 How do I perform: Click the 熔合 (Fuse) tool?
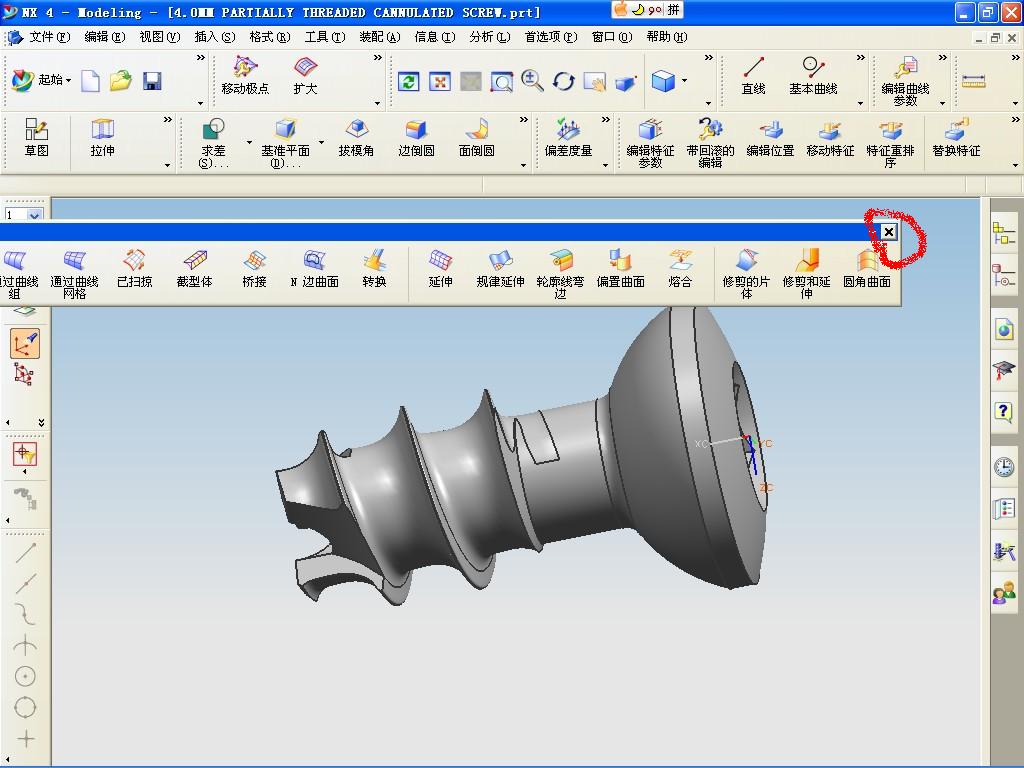click(680, 268)
